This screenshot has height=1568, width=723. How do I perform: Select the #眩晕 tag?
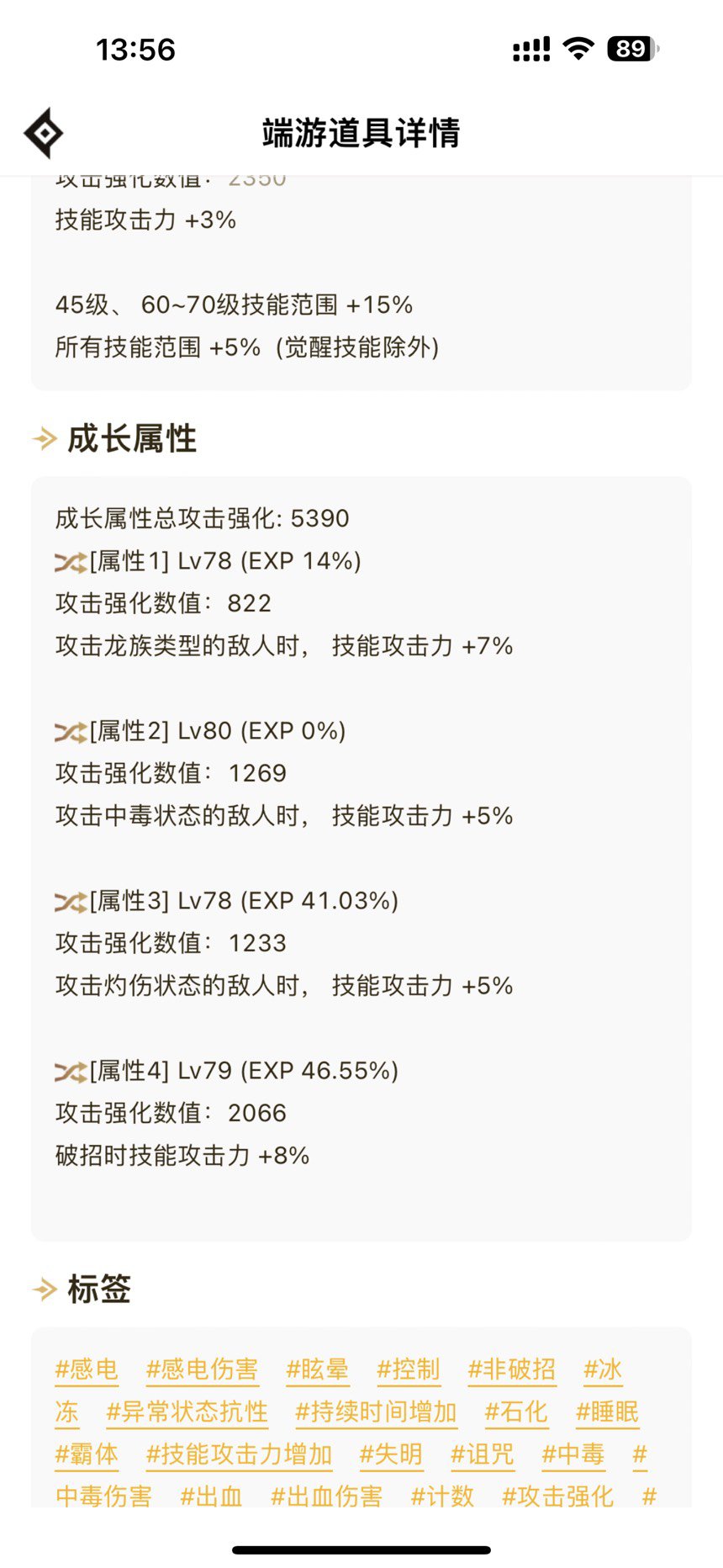[x=317, y=1369]
